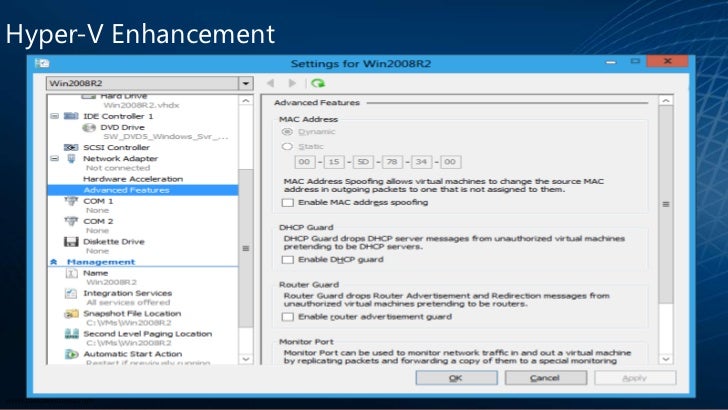Select the Diskette Drive tree item
Image resolution: width=728 pixels, height=410 pixels.
point(114,241)
